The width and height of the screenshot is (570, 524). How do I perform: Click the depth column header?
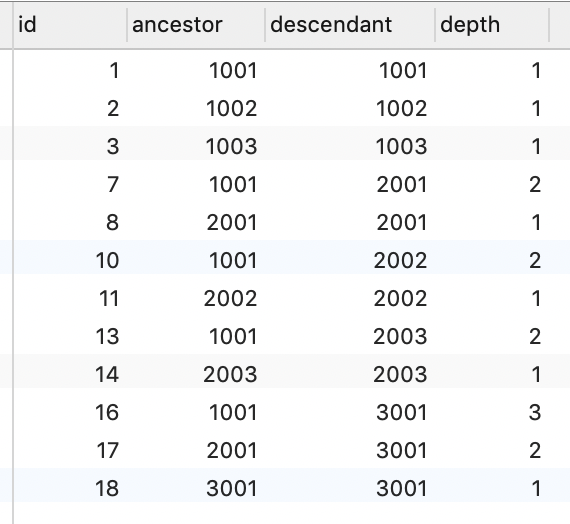(x=492, y=25)
